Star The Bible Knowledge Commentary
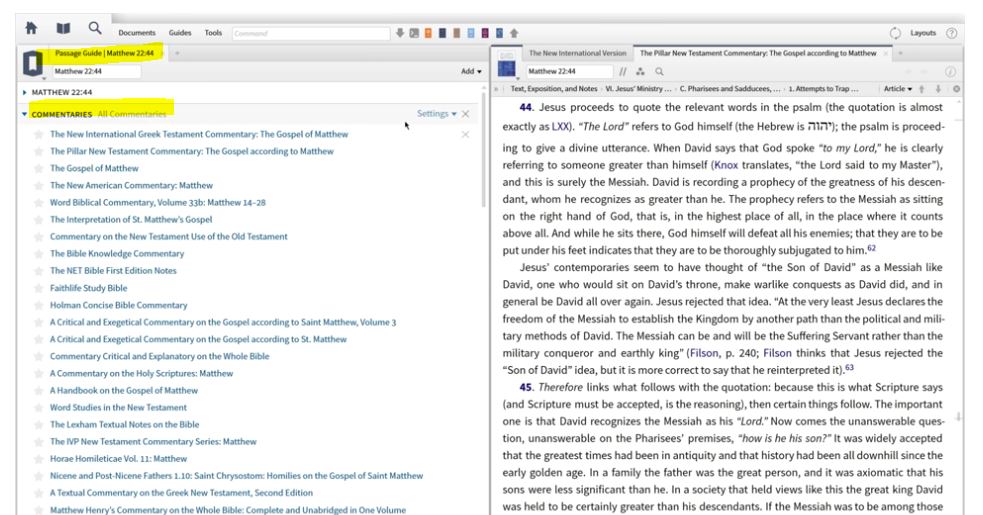Screen dimensions: 983x515 [39, 253]
